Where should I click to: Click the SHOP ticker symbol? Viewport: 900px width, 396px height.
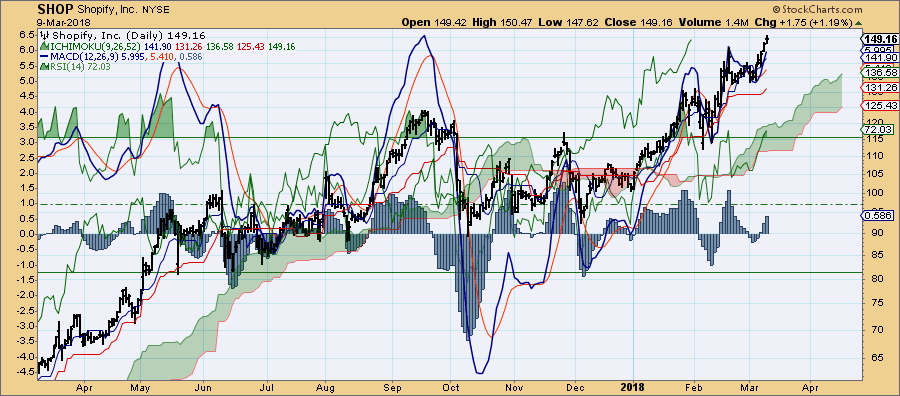(54, 9)
